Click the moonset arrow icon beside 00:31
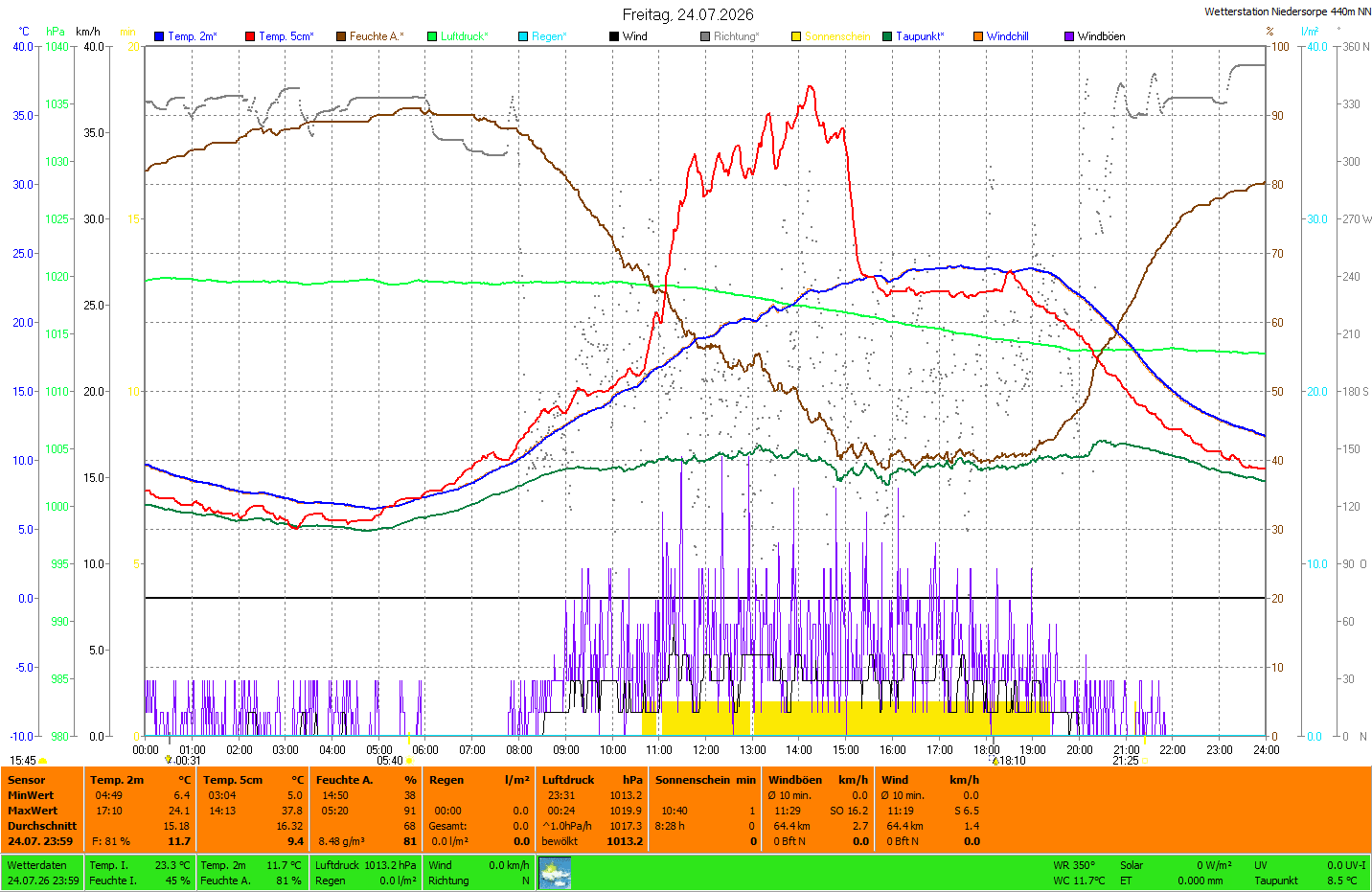This screenshot has height=892, width=1372. pyautogui.click(x=169, y=760)
